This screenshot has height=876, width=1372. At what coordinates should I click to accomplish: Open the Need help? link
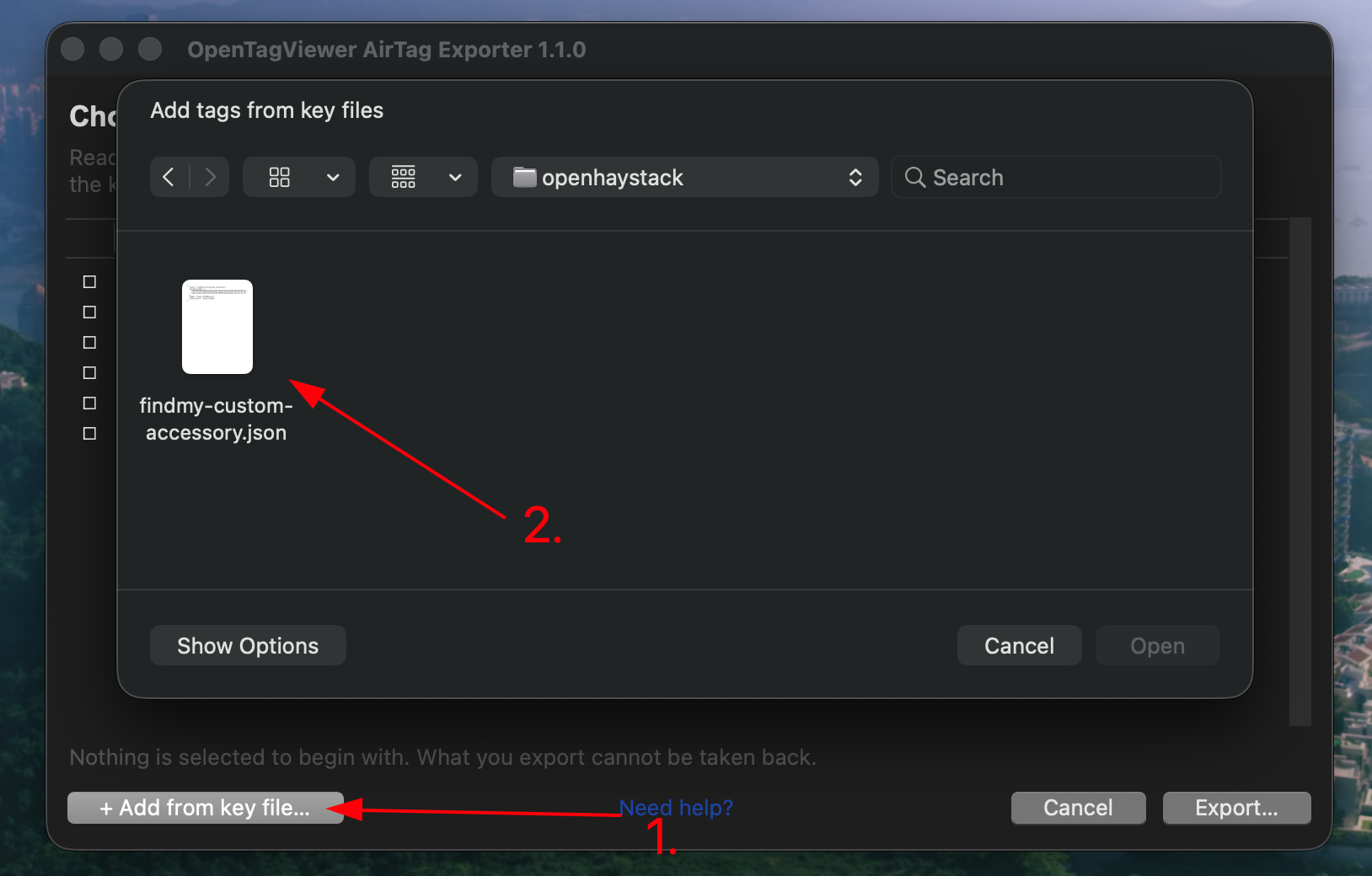[x=676, y=808]
